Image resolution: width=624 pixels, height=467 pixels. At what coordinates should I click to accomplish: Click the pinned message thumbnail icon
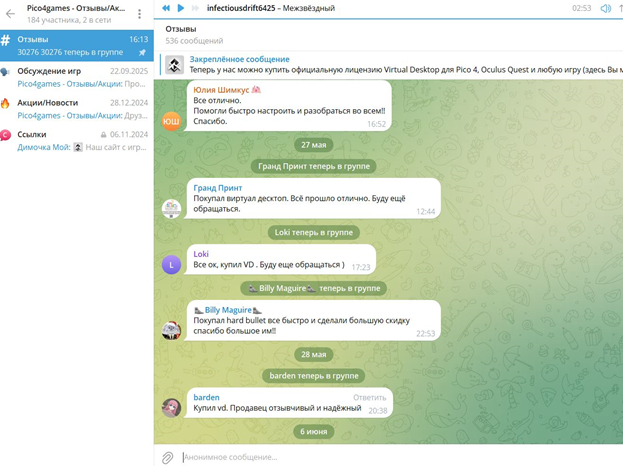(174, 66)
